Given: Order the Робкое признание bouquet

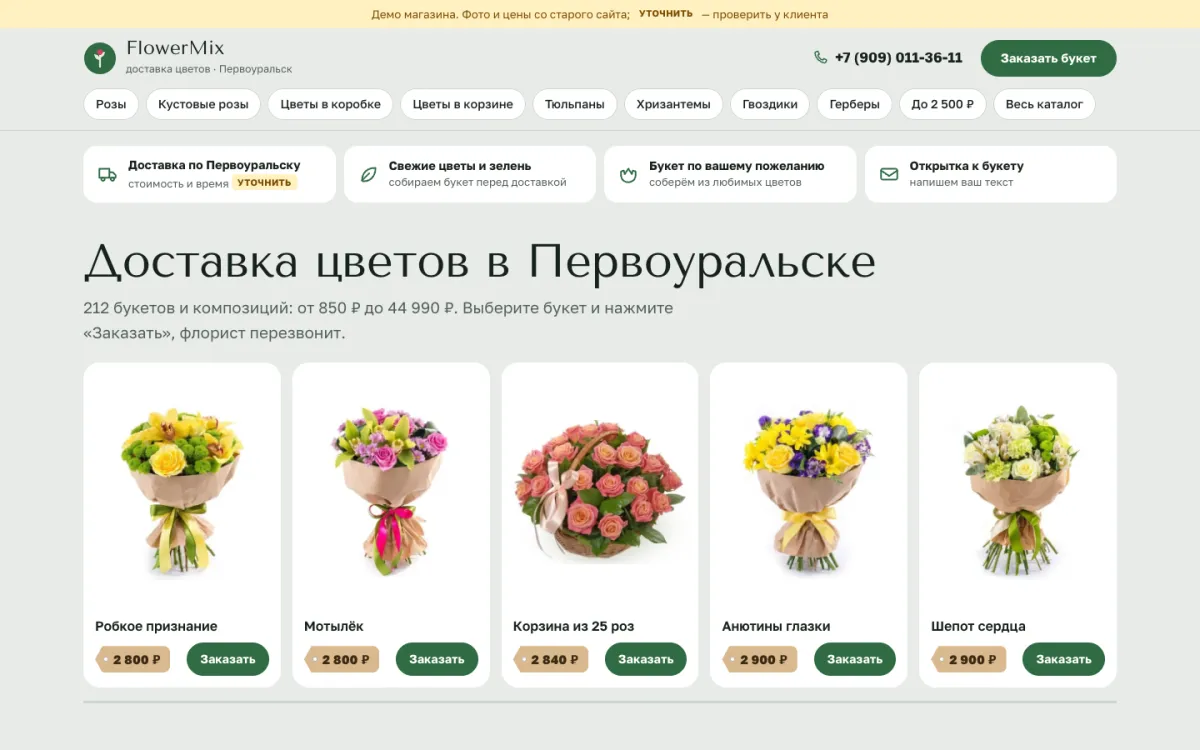Looking at the screenshot, I should pos(228,659).
